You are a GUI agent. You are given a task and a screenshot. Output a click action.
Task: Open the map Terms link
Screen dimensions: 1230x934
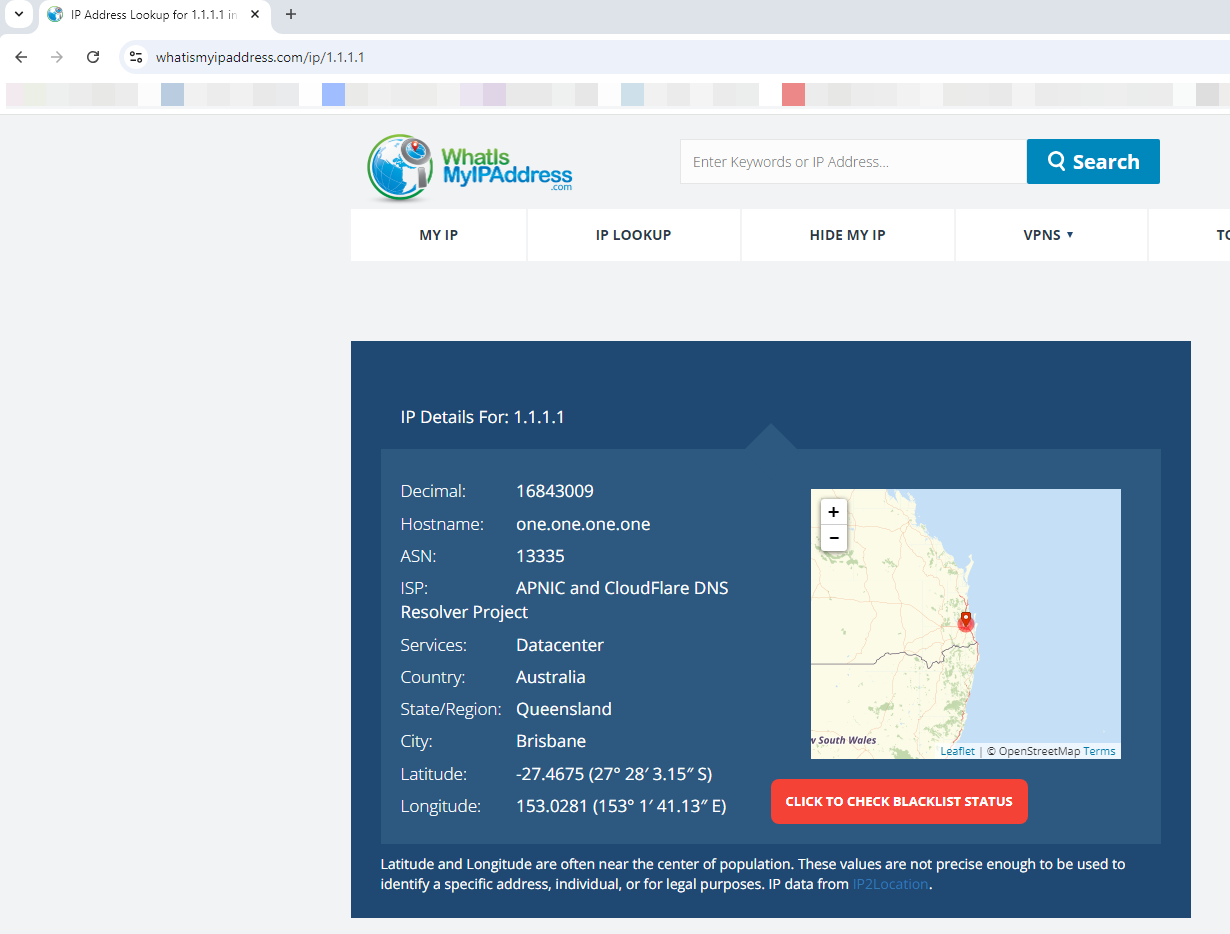(x=1099, y=751)
